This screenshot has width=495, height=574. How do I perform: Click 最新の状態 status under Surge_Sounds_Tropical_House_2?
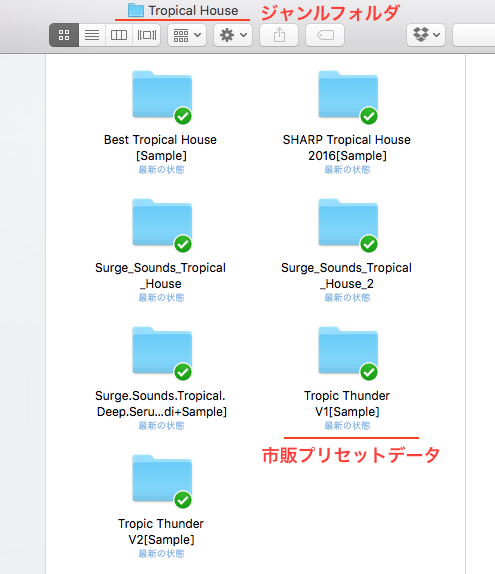(x=347, y=298)
